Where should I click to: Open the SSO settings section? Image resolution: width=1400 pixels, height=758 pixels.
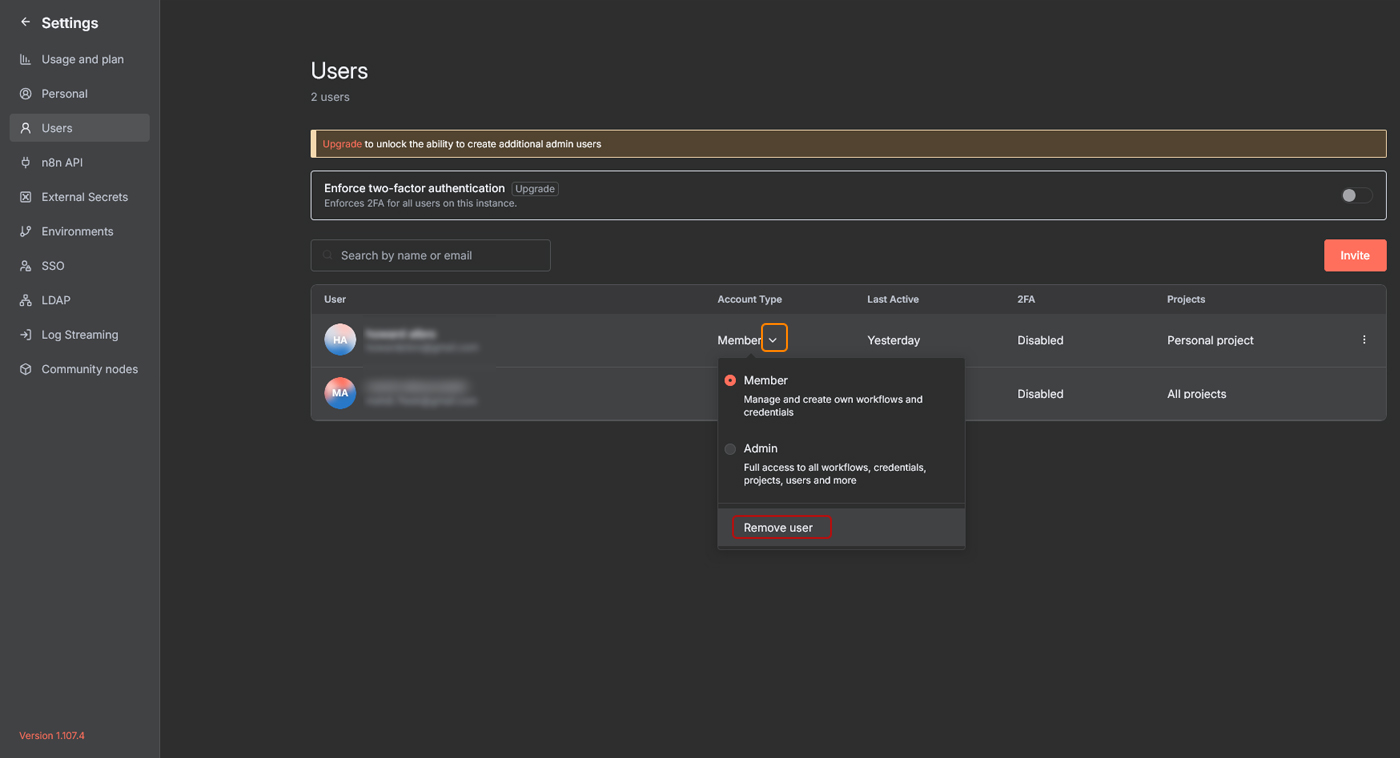(x=53, y=266)
